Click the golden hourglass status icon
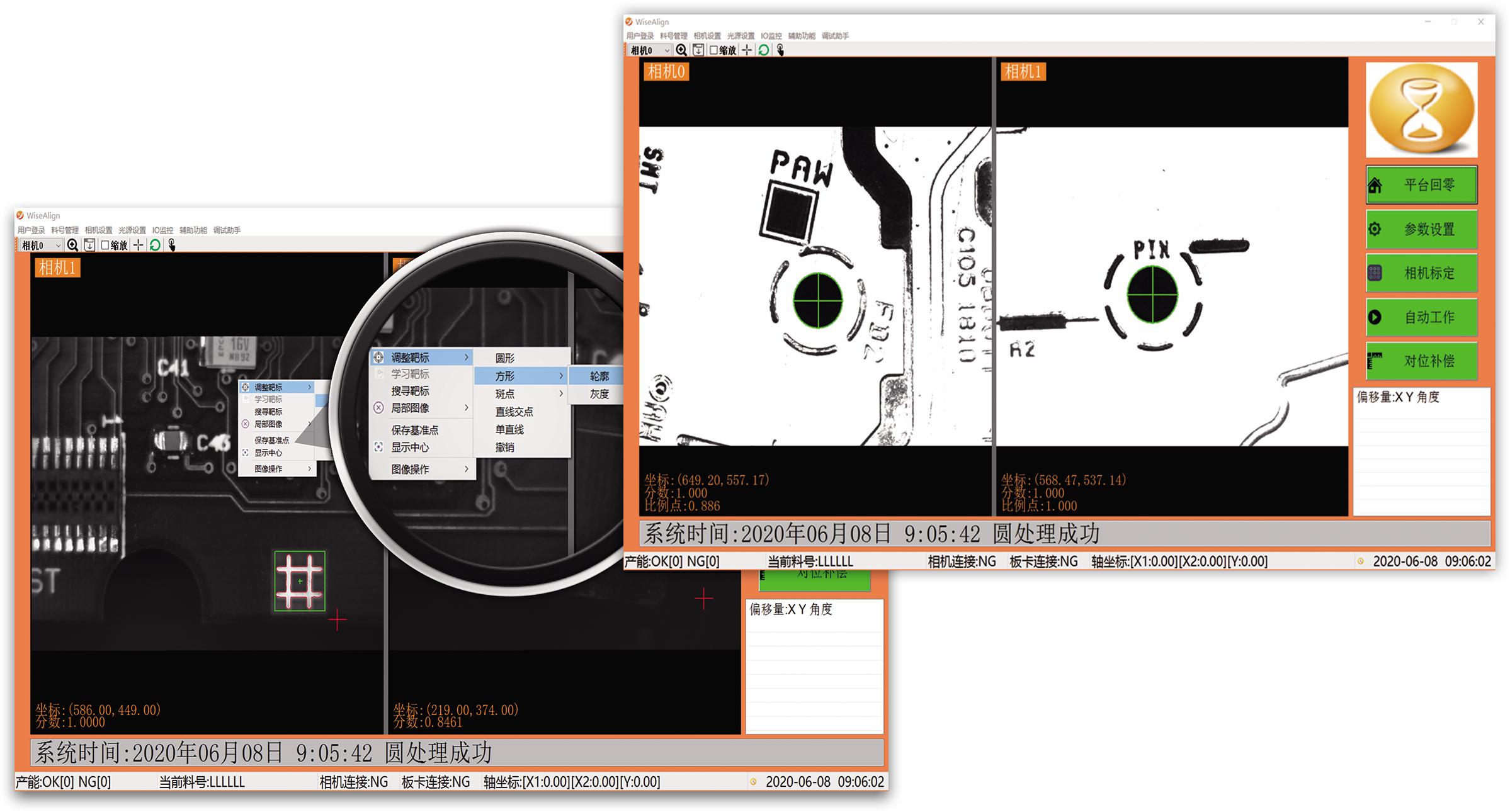Image resolution: width=1510 pixels, height=812 pixels. tap(1421, 110)
